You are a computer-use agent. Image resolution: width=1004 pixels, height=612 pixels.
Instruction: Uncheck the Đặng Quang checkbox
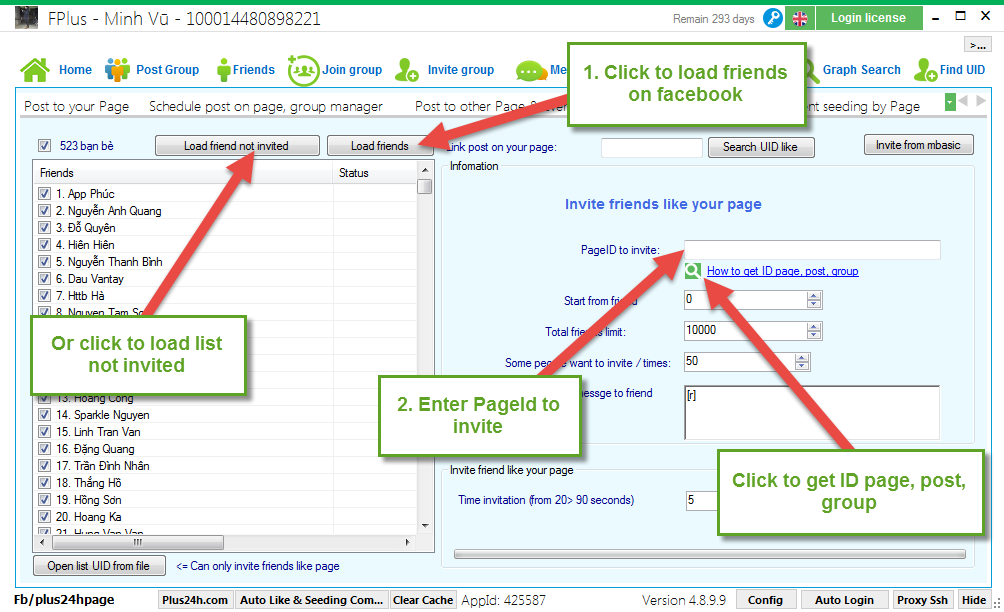44,449
